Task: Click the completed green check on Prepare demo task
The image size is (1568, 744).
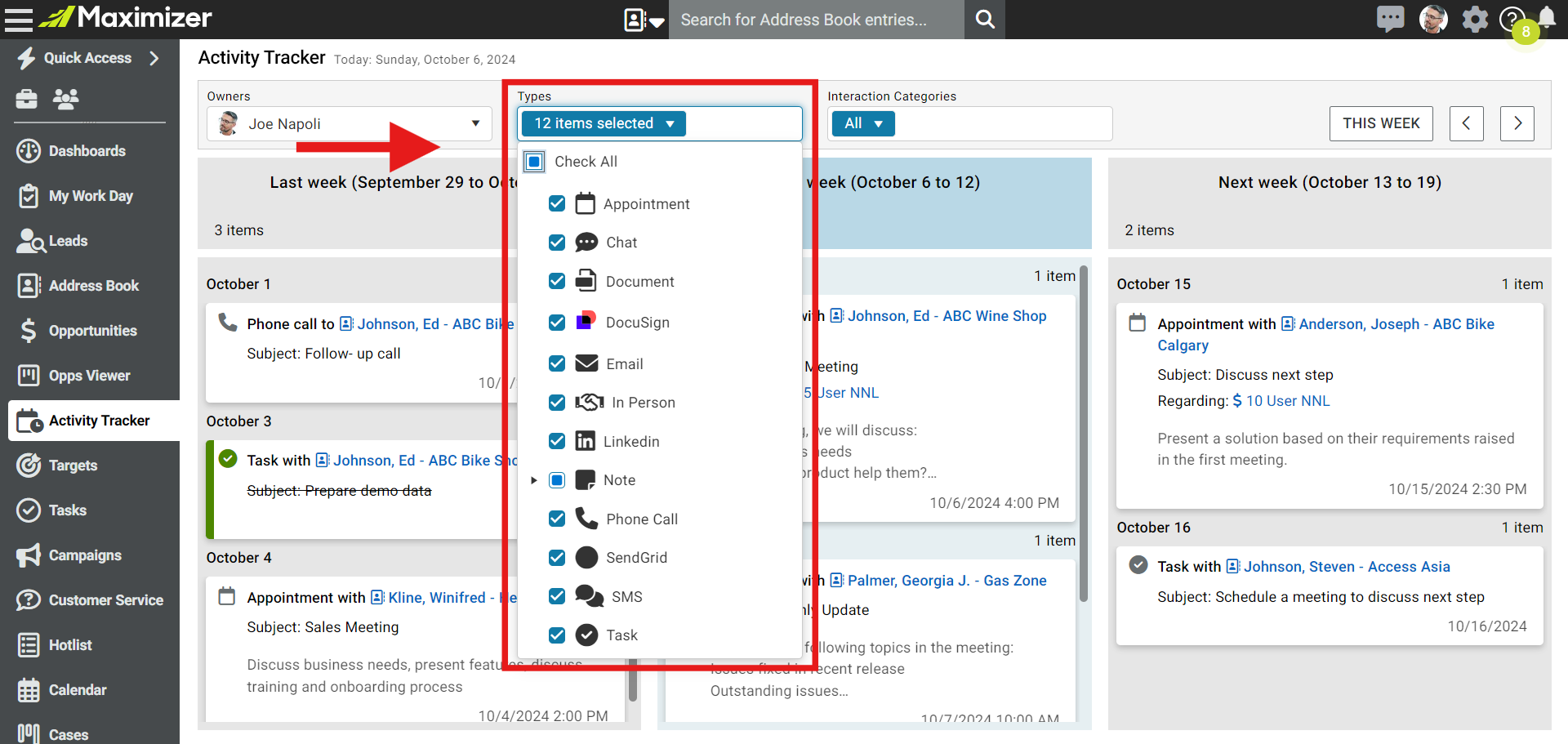Action: coord(228,459)
